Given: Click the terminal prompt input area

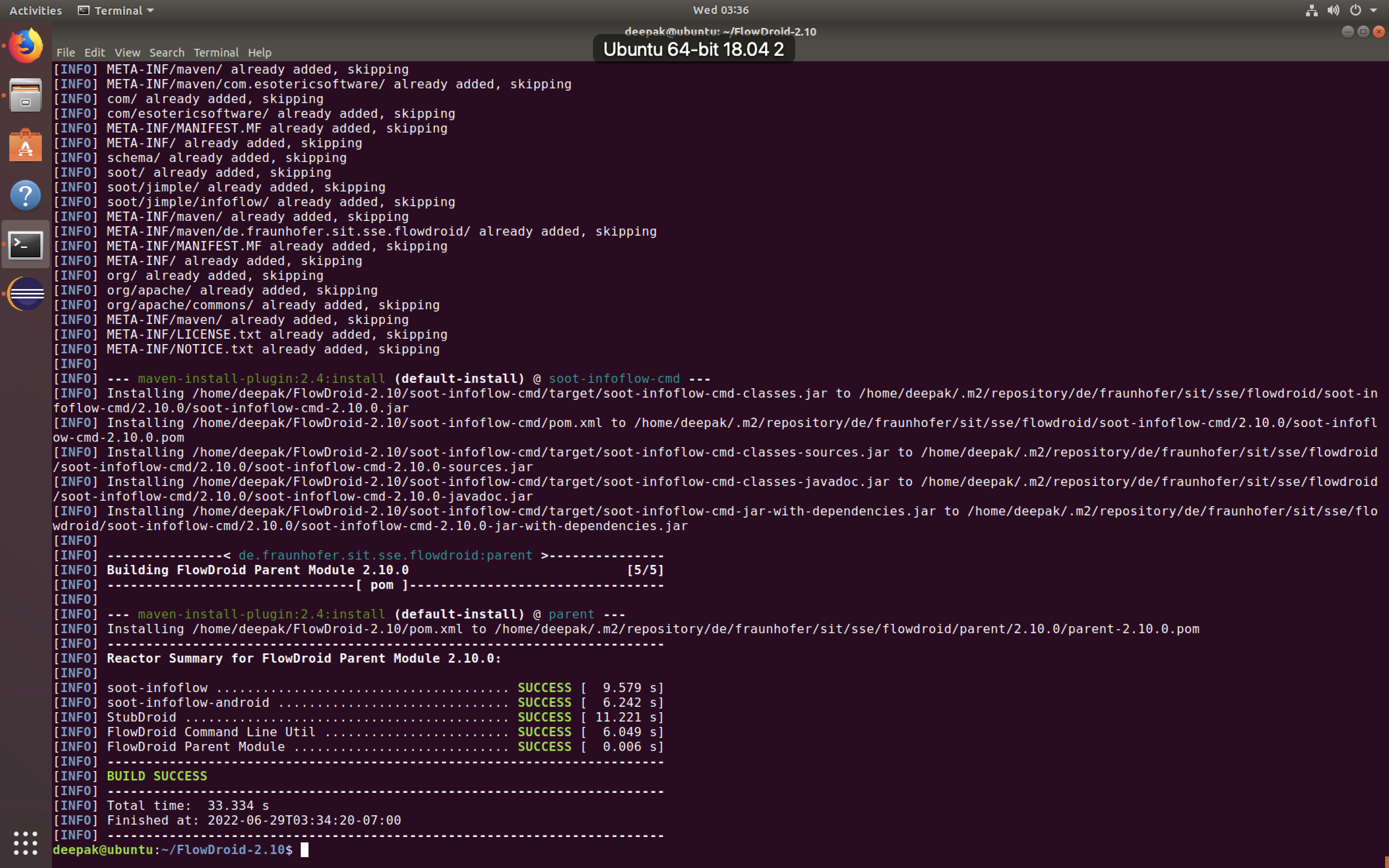Looking at the screenshot, I should tap(305, 850).
